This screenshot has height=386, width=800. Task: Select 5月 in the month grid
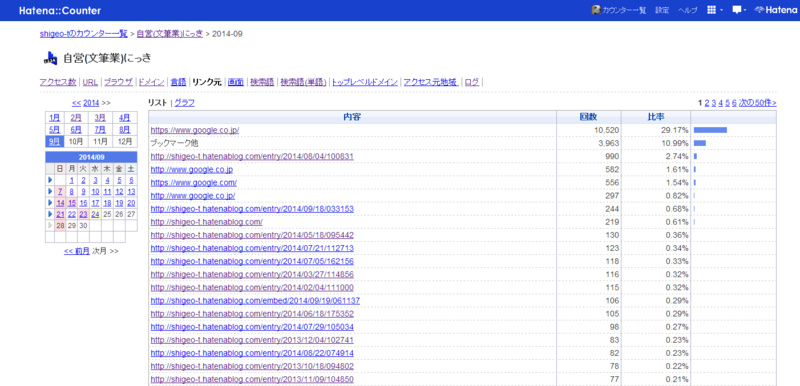click(x=55, y=130)
